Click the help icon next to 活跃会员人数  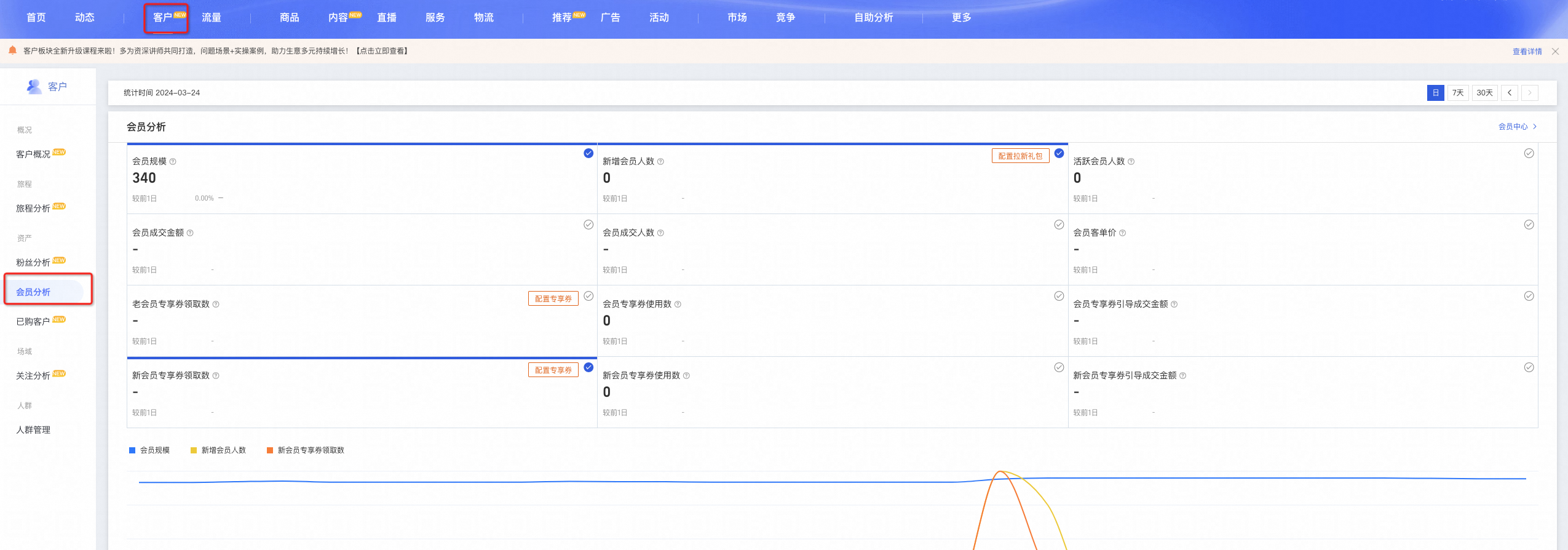pyautogui.click(x=1131, y=162)
